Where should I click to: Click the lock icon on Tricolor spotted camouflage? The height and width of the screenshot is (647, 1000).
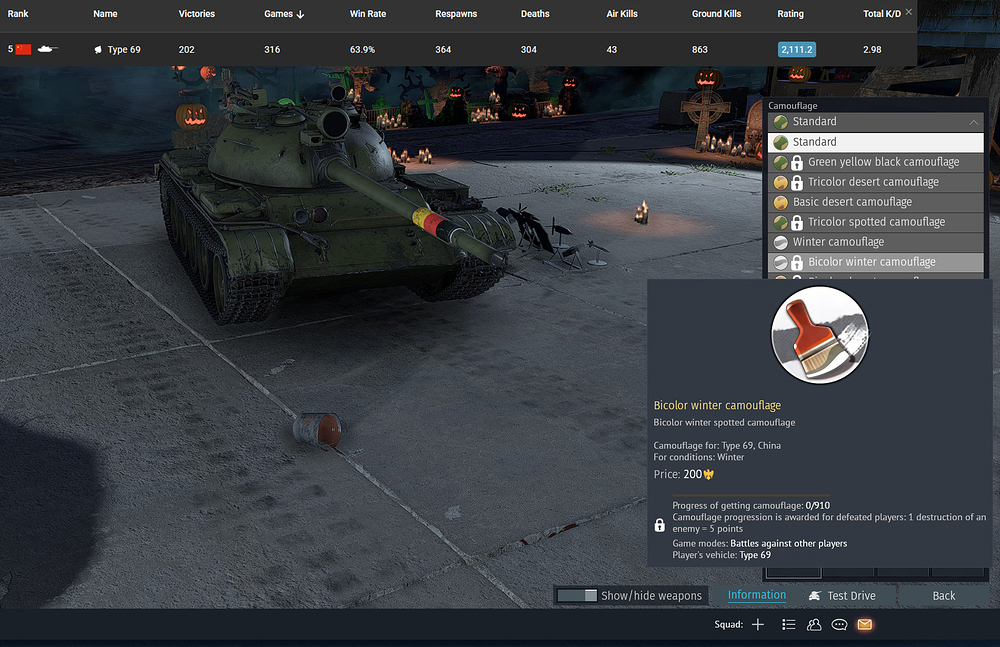[797, 223]
